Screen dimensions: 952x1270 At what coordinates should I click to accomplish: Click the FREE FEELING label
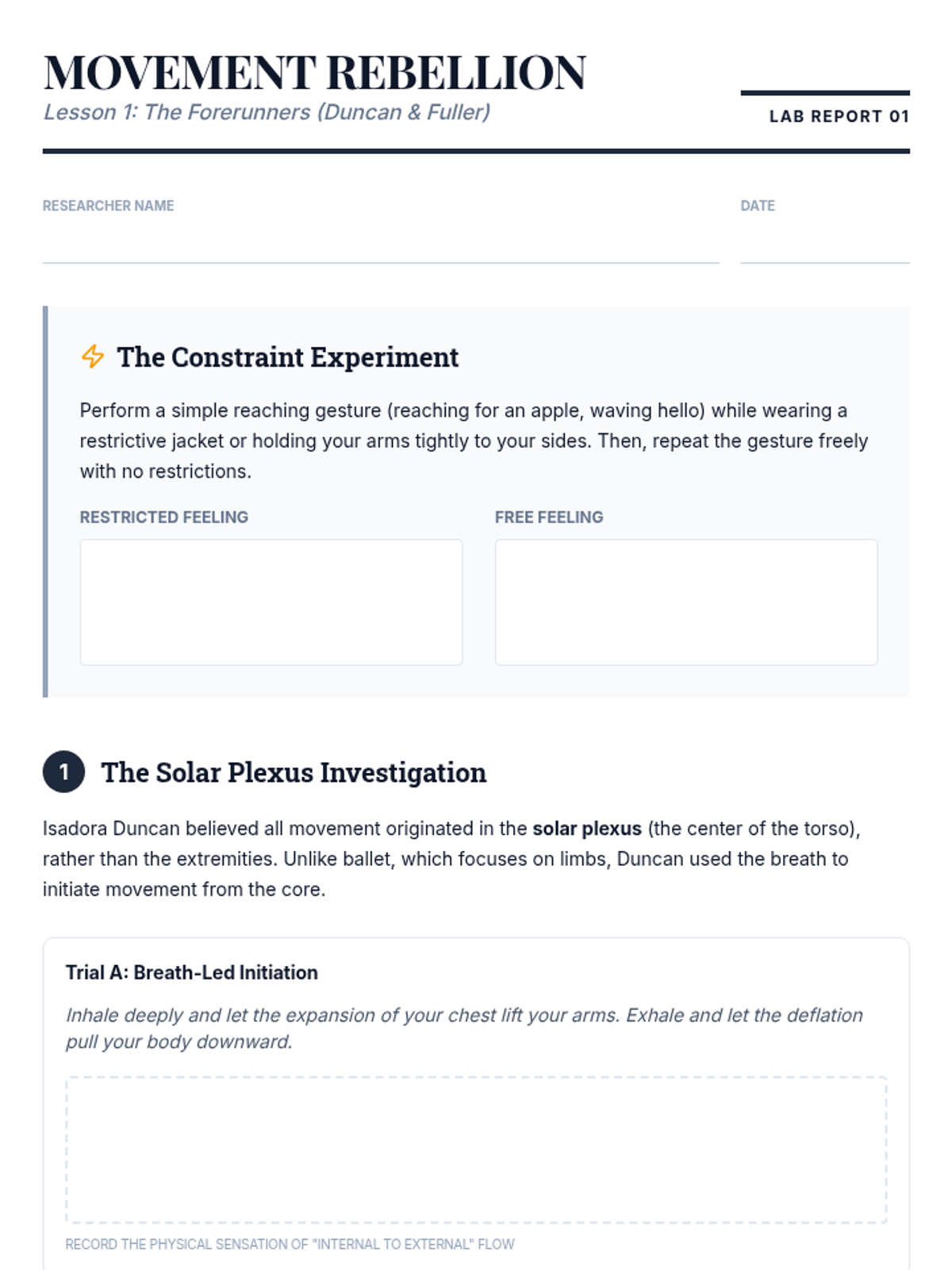click(549, 518)
